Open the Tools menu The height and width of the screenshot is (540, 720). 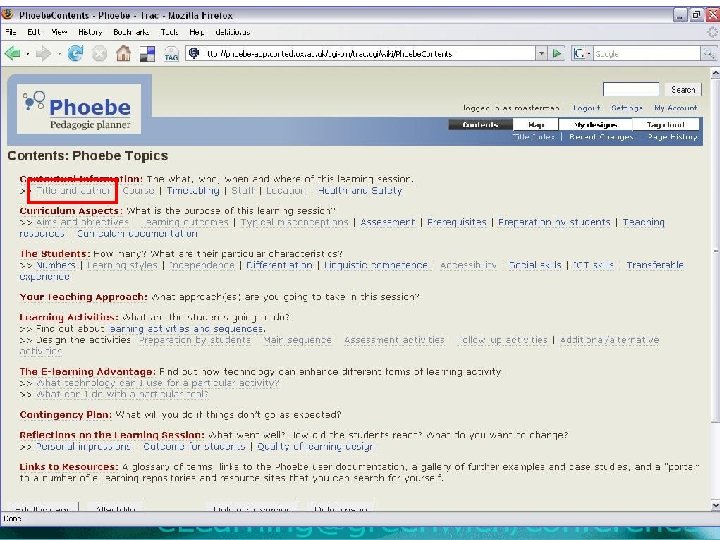169,32
